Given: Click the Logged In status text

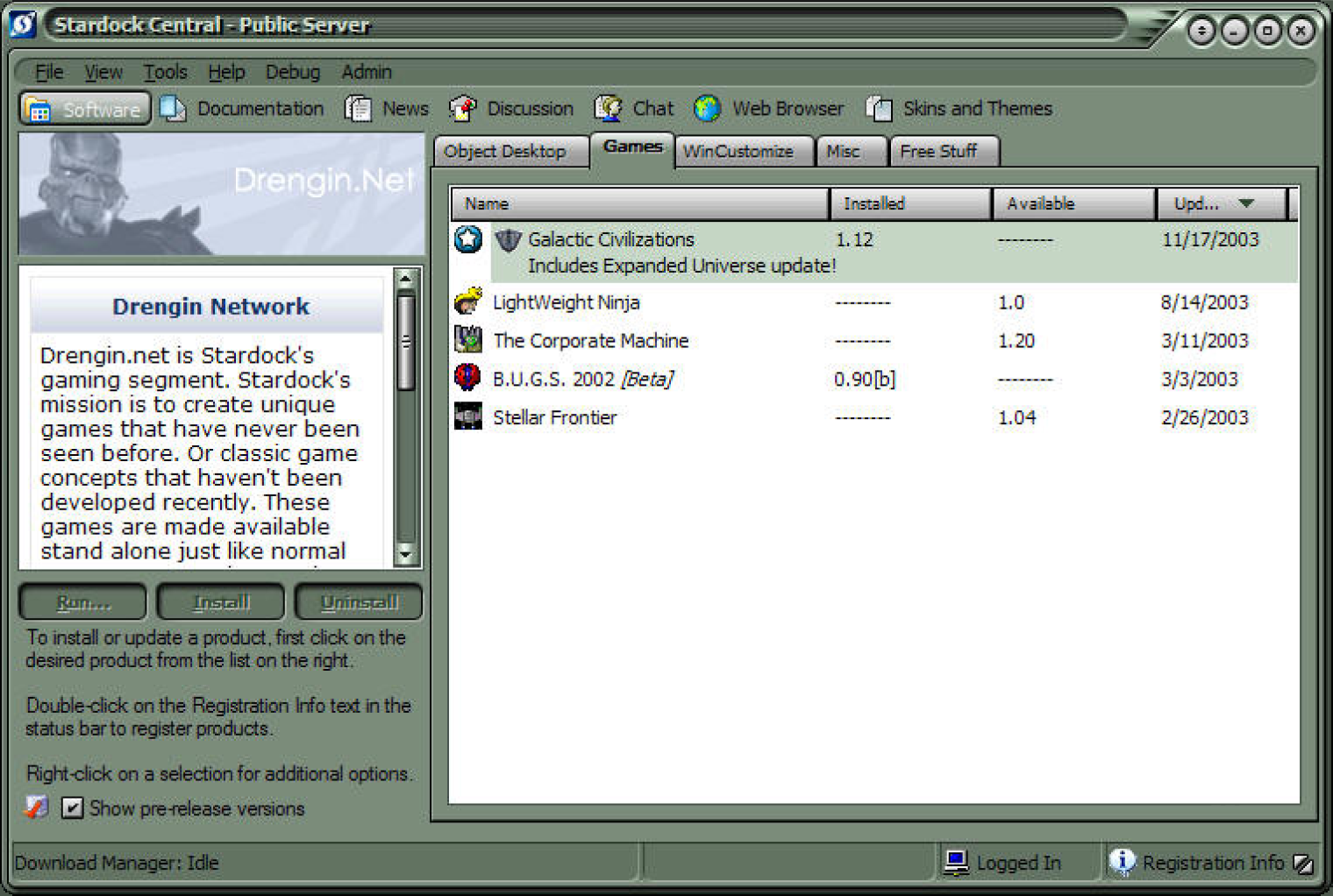Looking at the screenshot, I should click(1018, 864).
